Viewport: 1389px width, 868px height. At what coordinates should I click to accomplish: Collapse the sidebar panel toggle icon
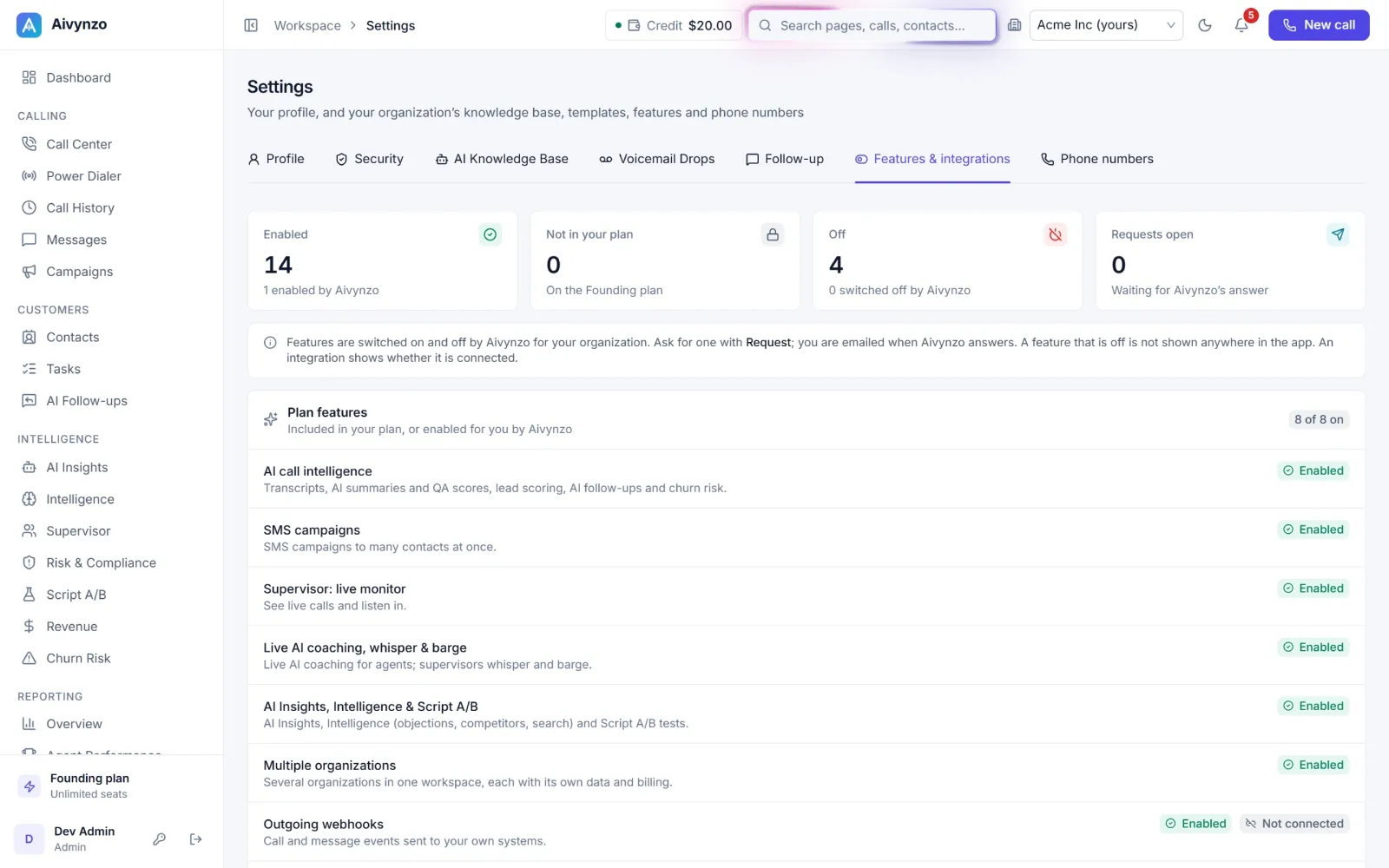pos(251,25)
